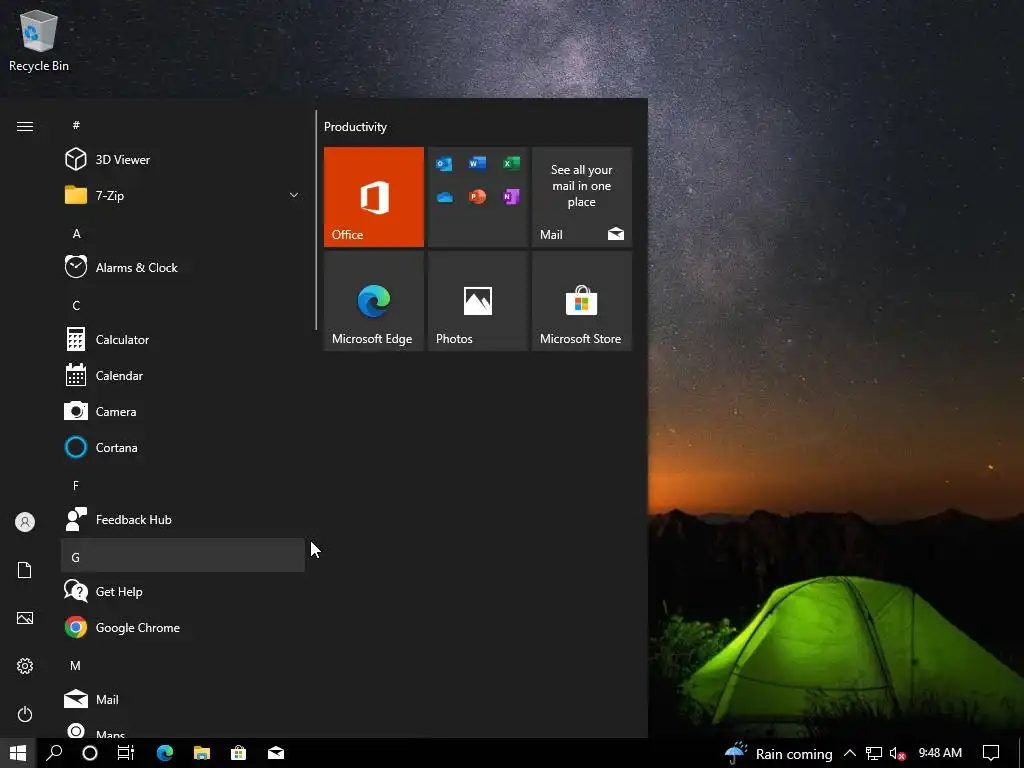Open Mail from the app list
Viewport: 1024px width, 768px height.
coord(183,699)
